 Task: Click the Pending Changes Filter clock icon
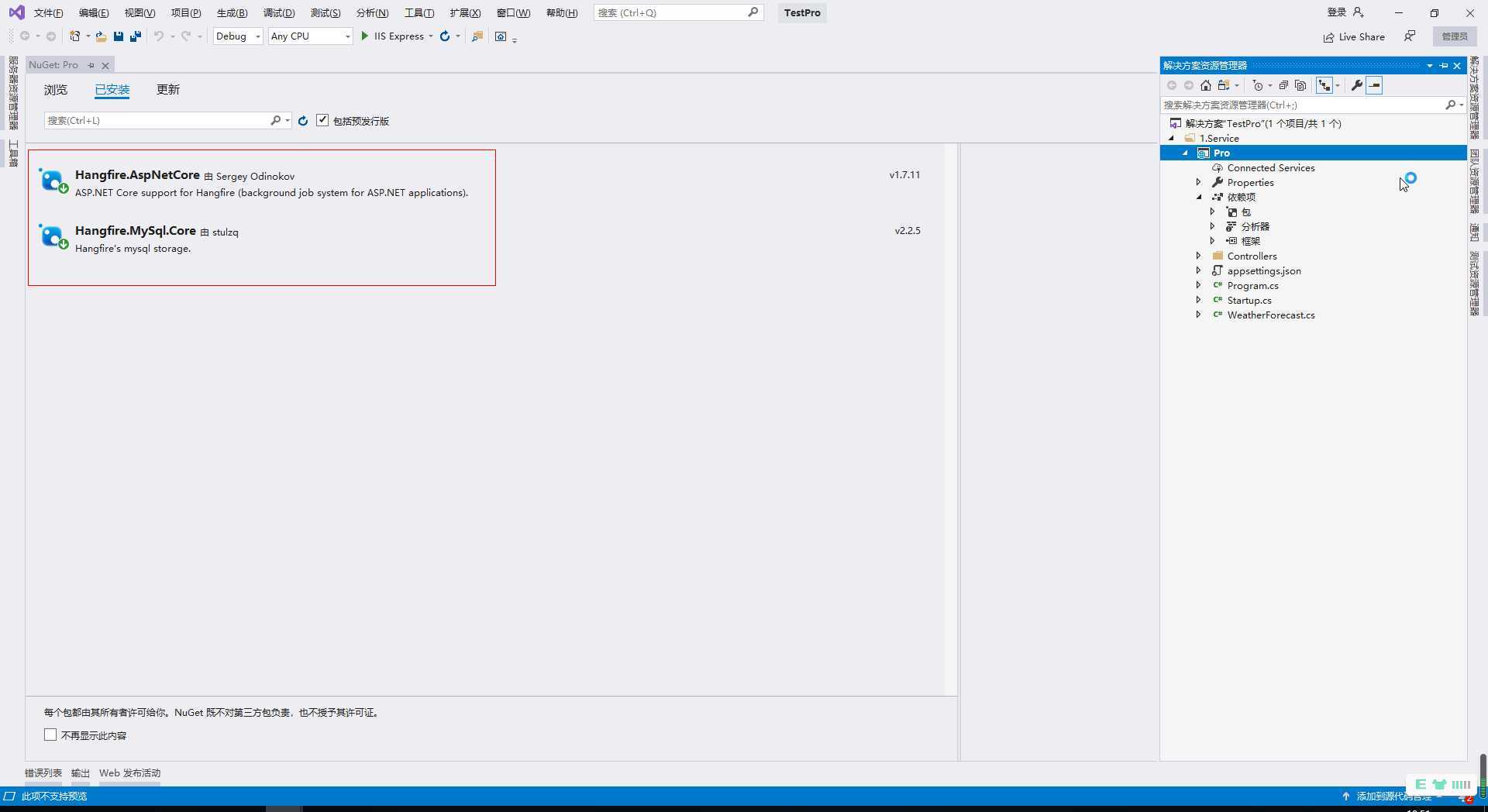click(x=1258, y=85)
